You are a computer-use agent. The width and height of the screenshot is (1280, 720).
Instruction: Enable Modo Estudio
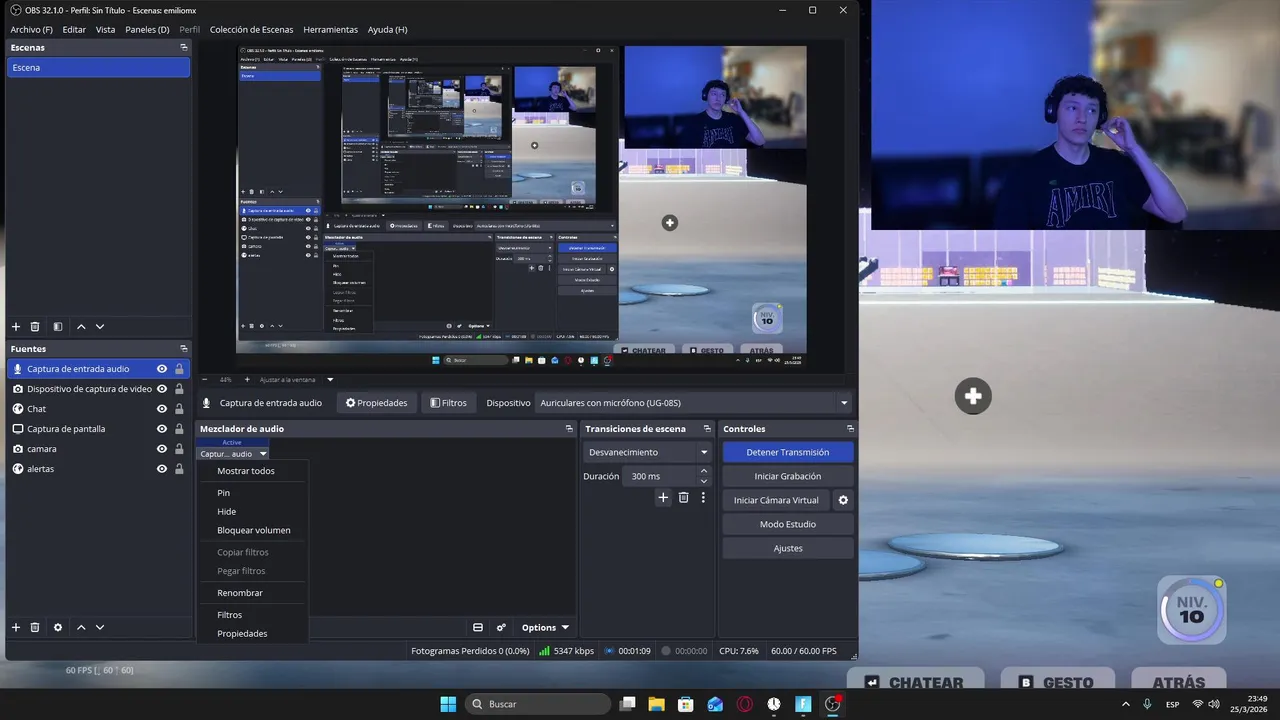click(x=788, y=524)
